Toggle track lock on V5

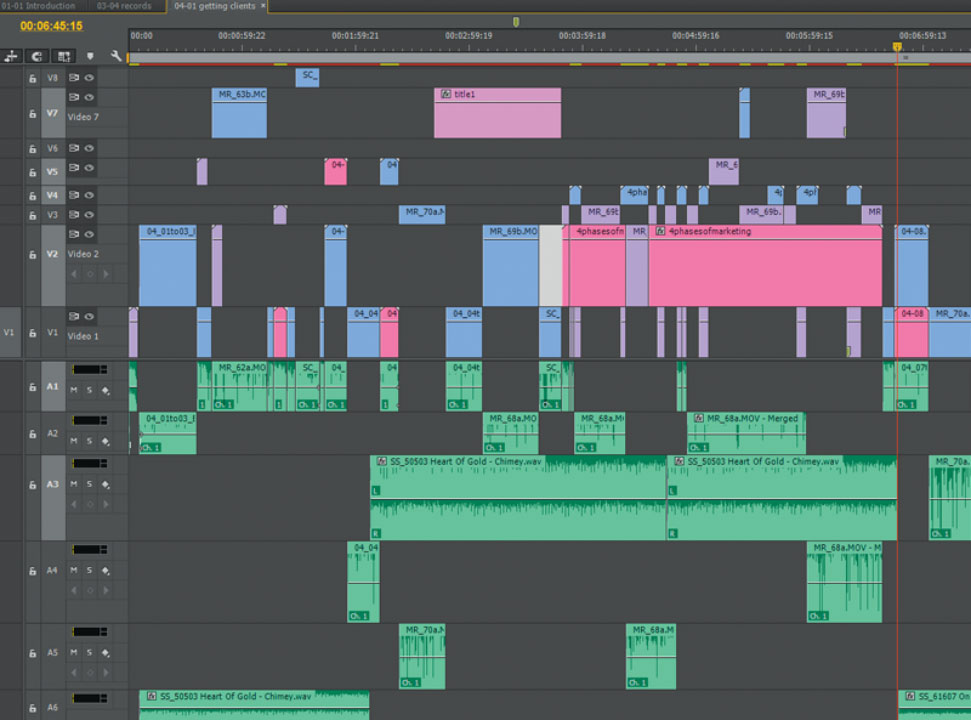[32, 172]
